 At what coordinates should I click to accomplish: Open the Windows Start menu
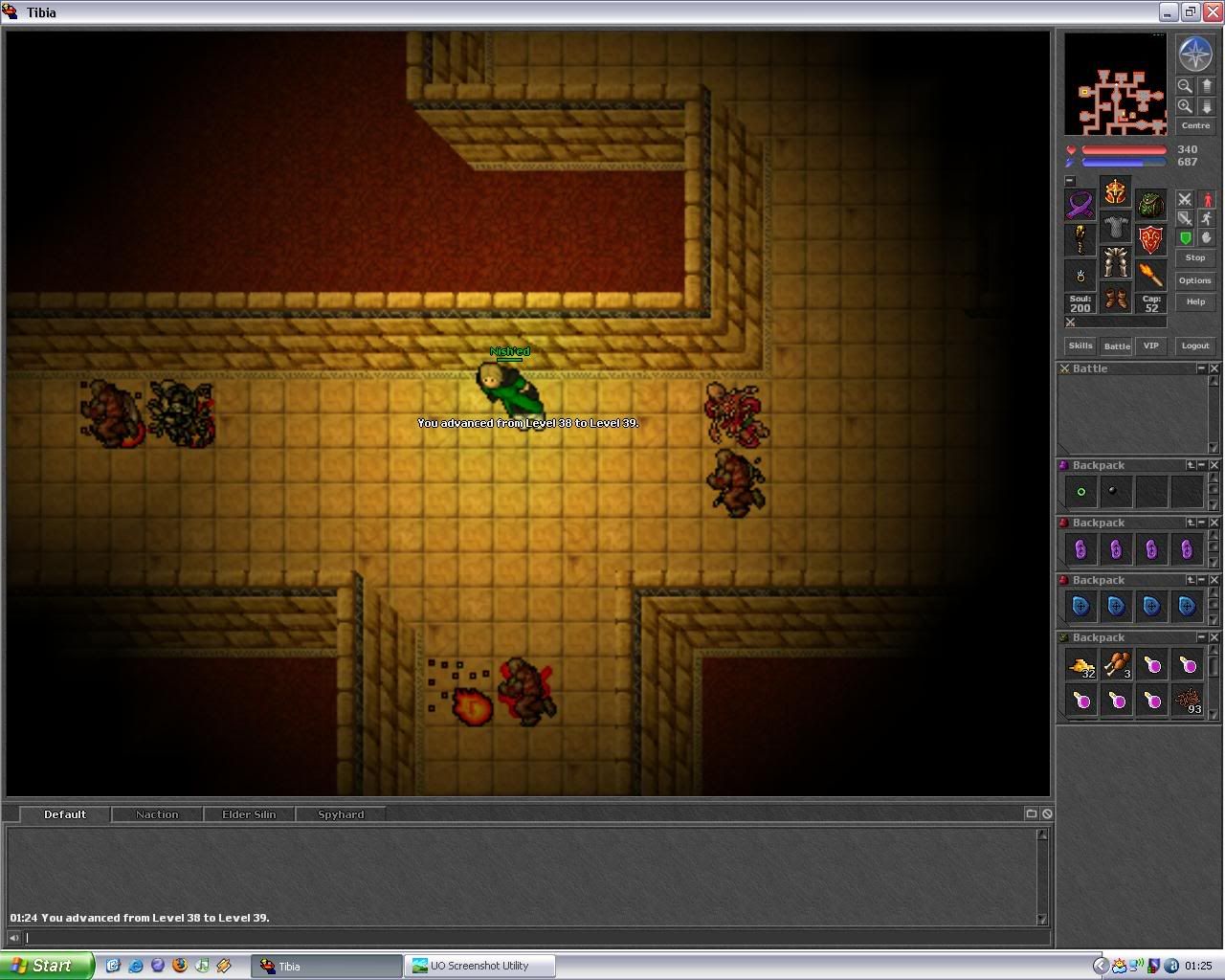47,966
